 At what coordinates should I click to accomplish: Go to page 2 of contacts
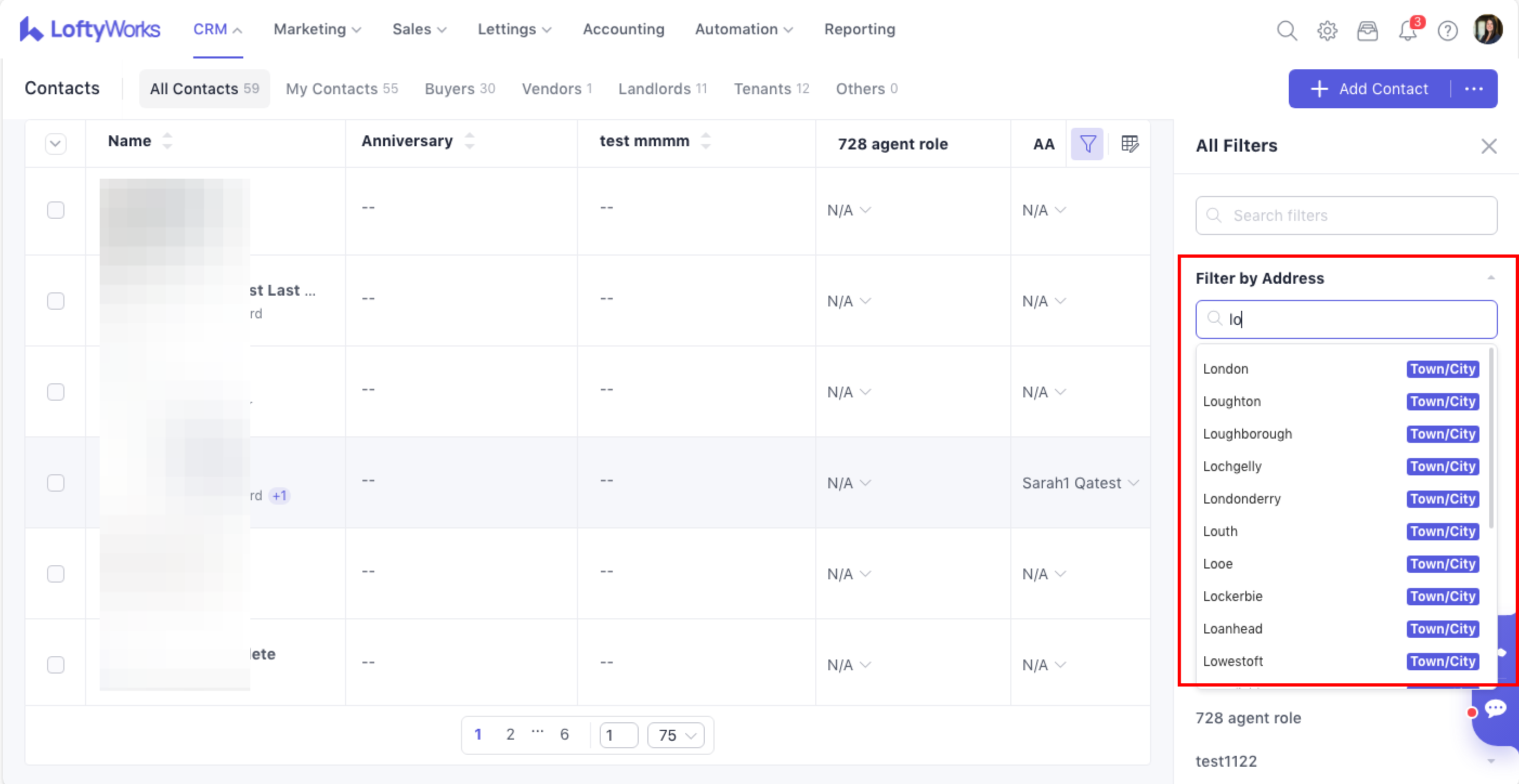(510, 734)
